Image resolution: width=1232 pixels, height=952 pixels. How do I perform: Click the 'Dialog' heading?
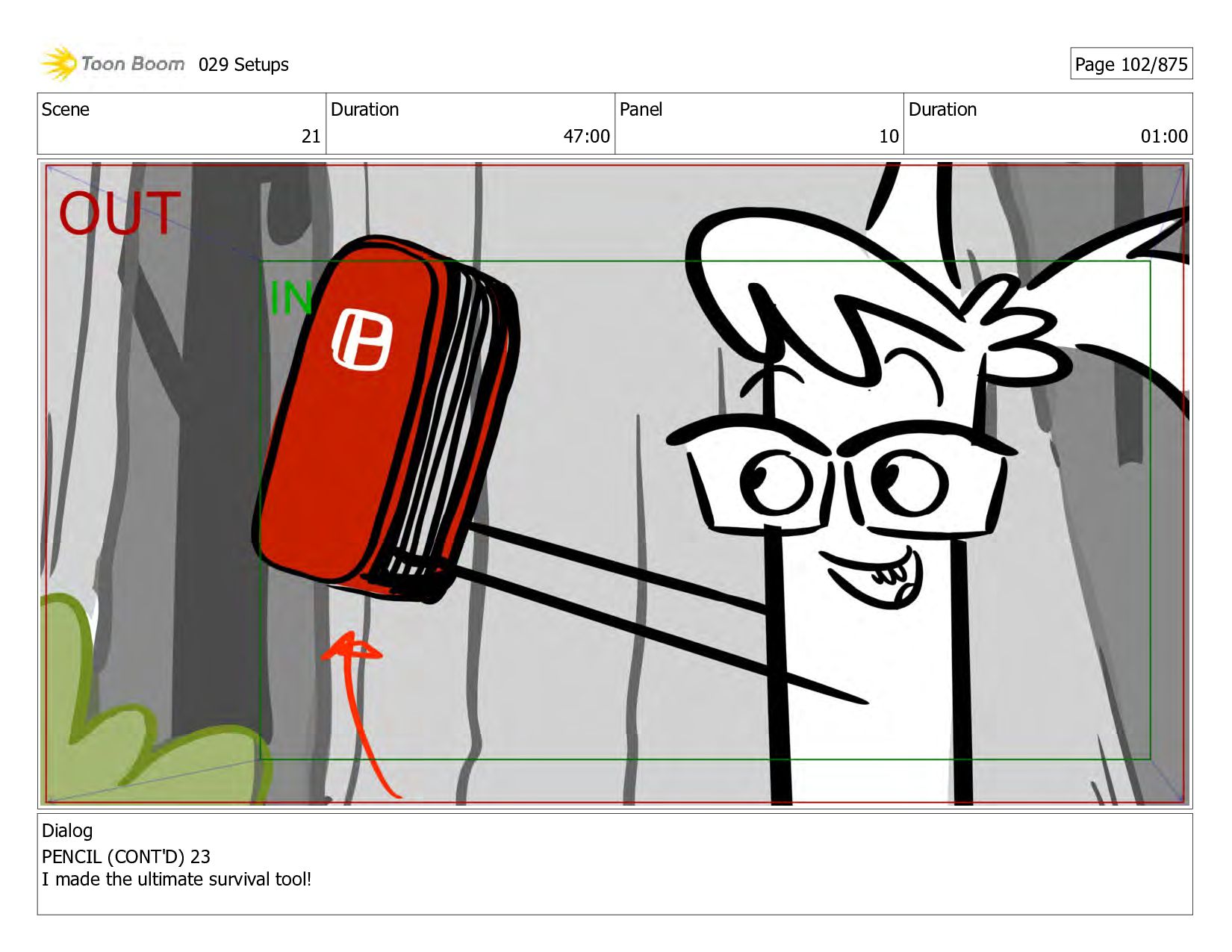[x=67, y=831]
